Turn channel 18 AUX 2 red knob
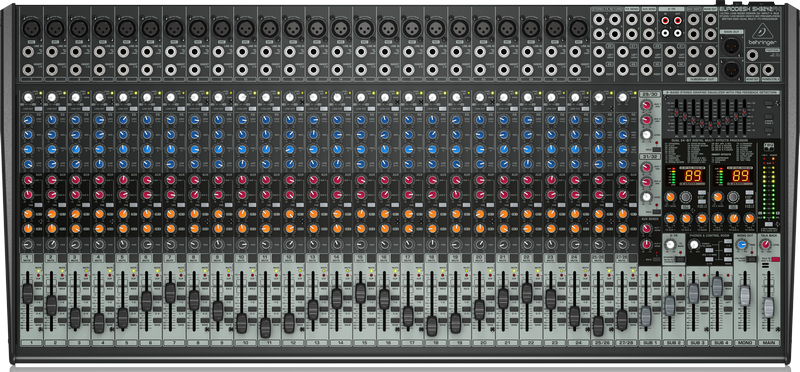 (432, 194)
